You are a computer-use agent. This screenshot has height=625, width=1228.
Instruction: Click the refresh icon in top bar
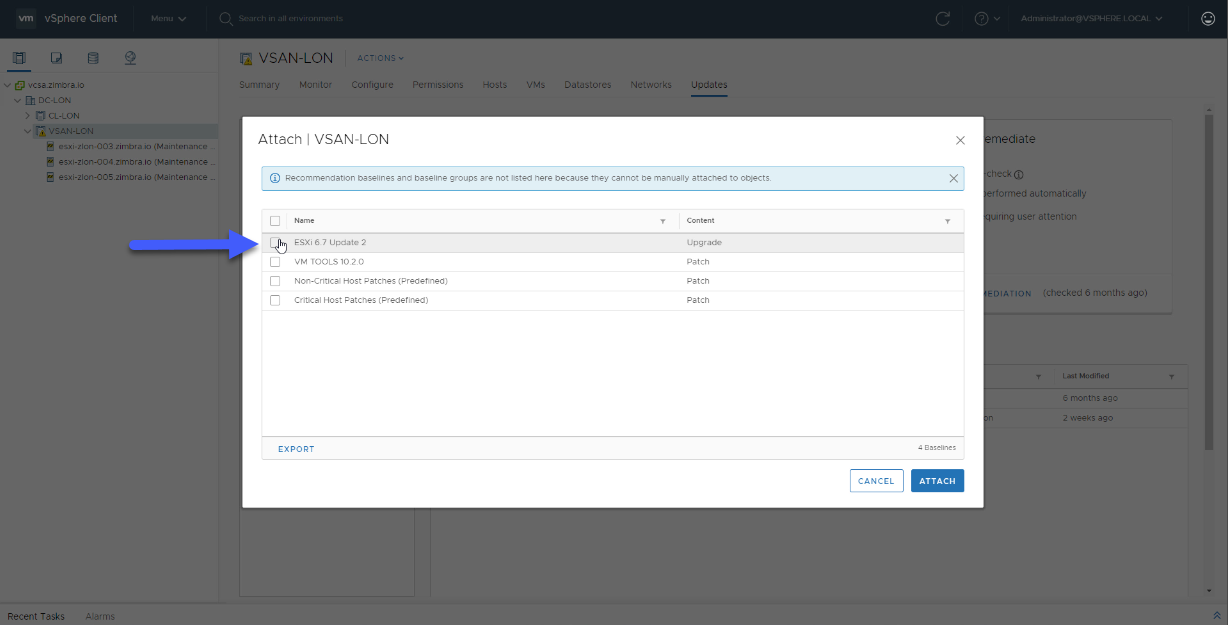[942, 18]
